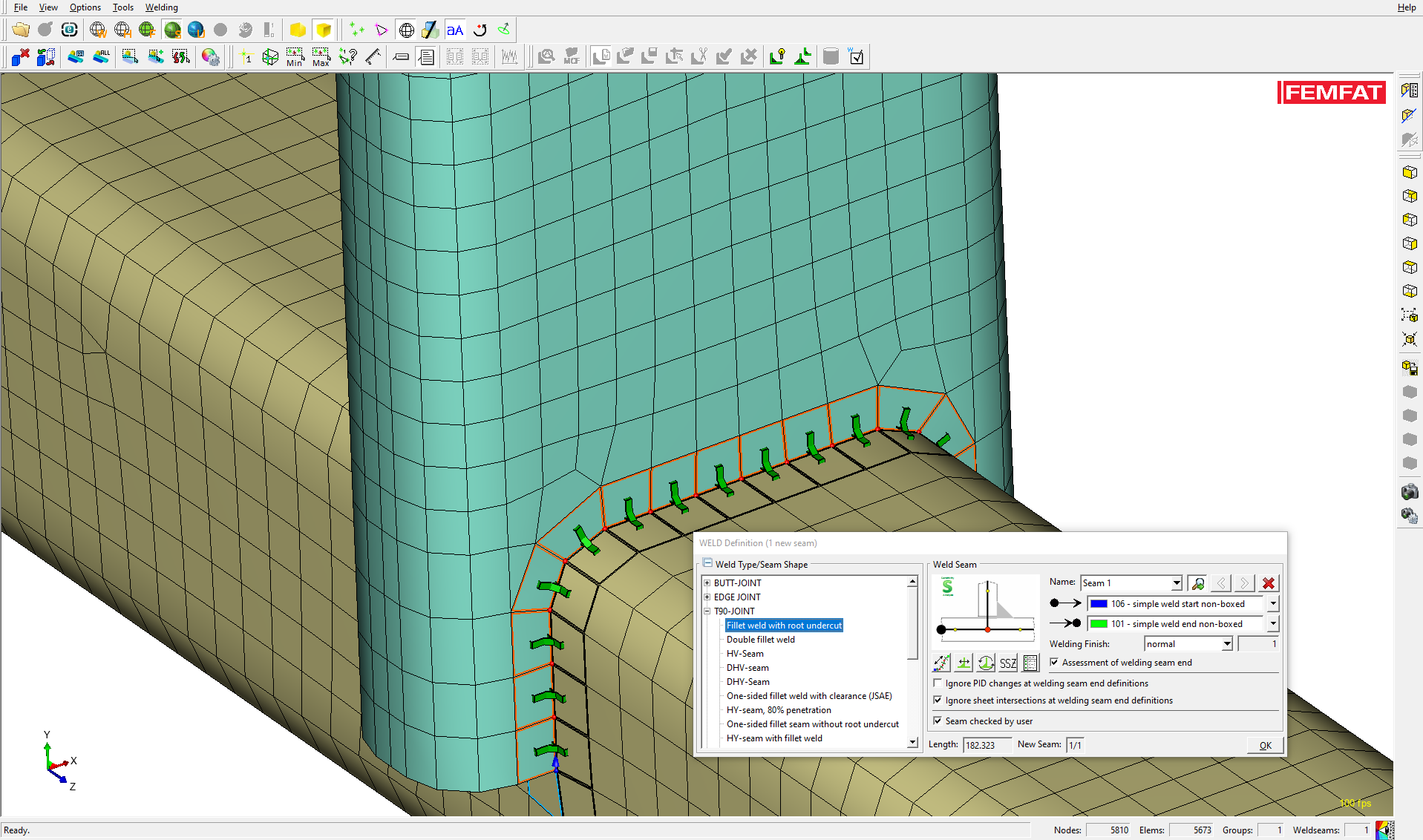Click the Max value toolbar icon

click(x=321, y=57)
